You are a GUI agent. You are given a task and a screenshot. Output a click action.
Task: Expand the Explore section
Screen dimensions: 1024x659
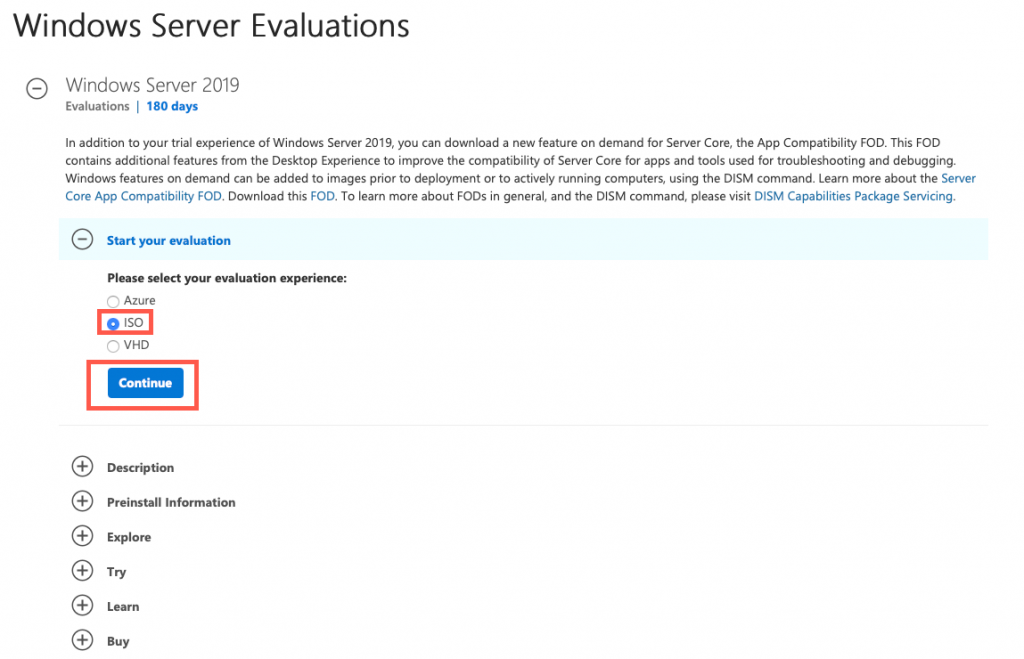[82, 536]
